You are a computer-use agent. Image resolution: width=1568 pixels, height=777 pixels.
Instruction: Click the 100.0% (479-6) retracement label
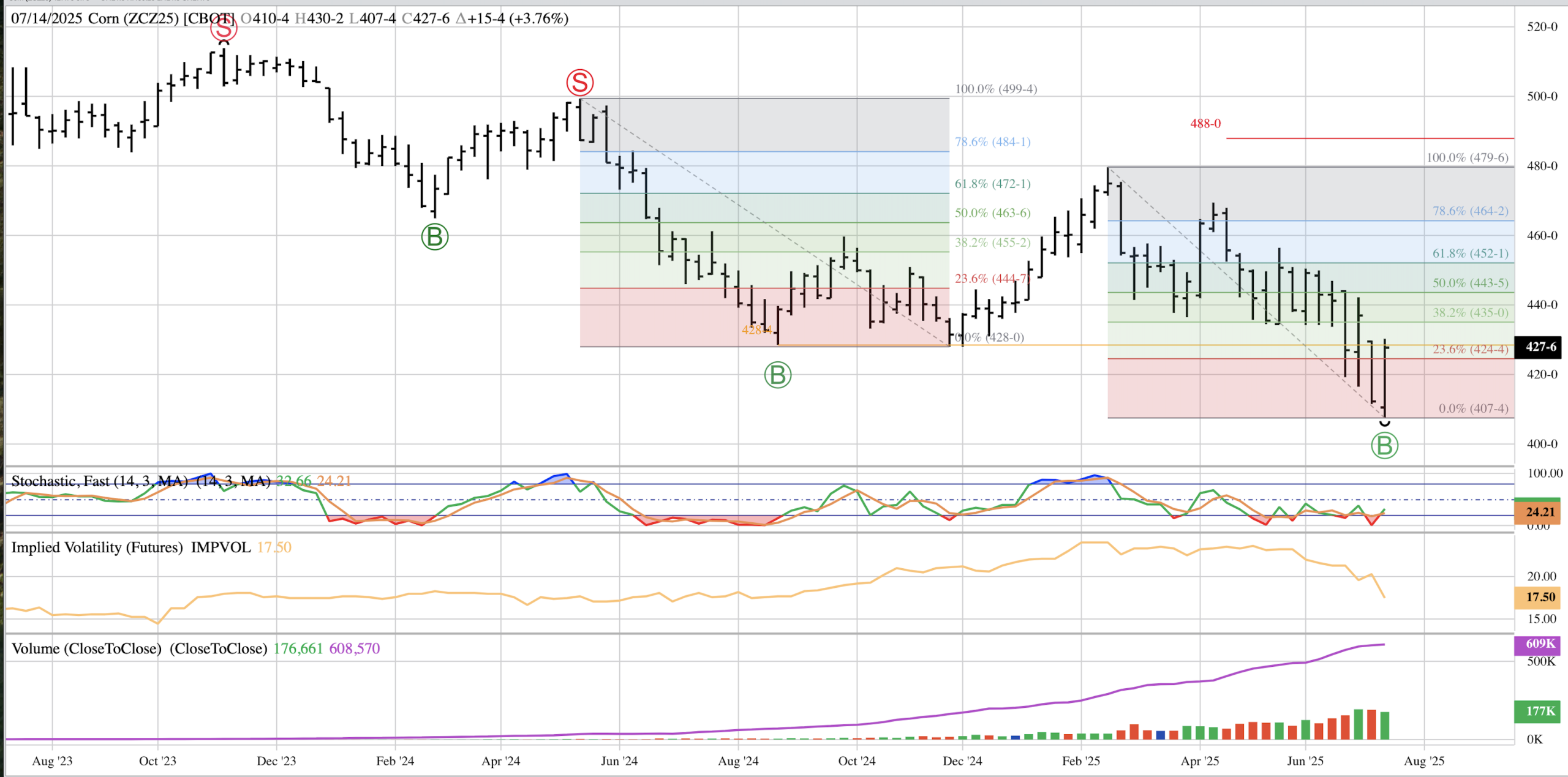coord(1467,157)
